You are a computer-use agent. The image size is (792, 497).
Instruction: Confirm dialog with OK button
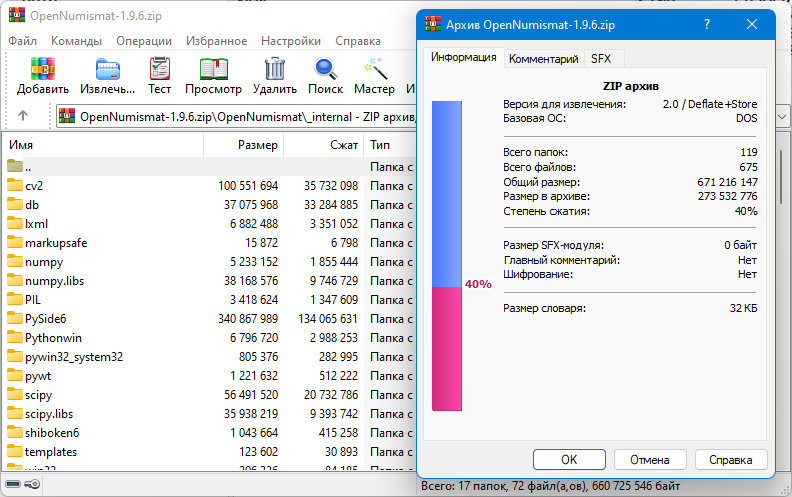click(569, 460)
